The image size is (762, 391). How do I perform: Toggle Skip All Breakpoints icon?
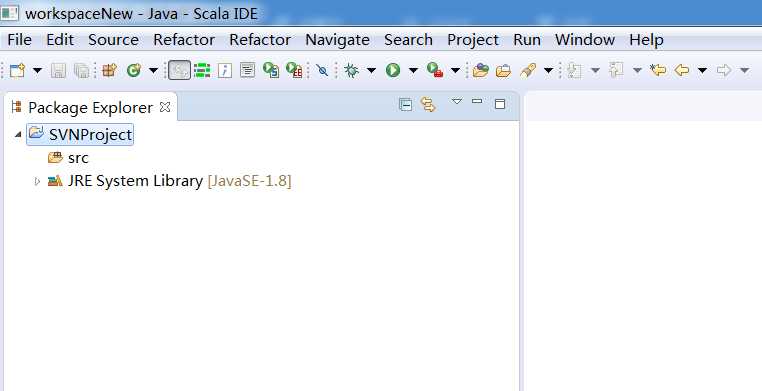tap(322, 70)
